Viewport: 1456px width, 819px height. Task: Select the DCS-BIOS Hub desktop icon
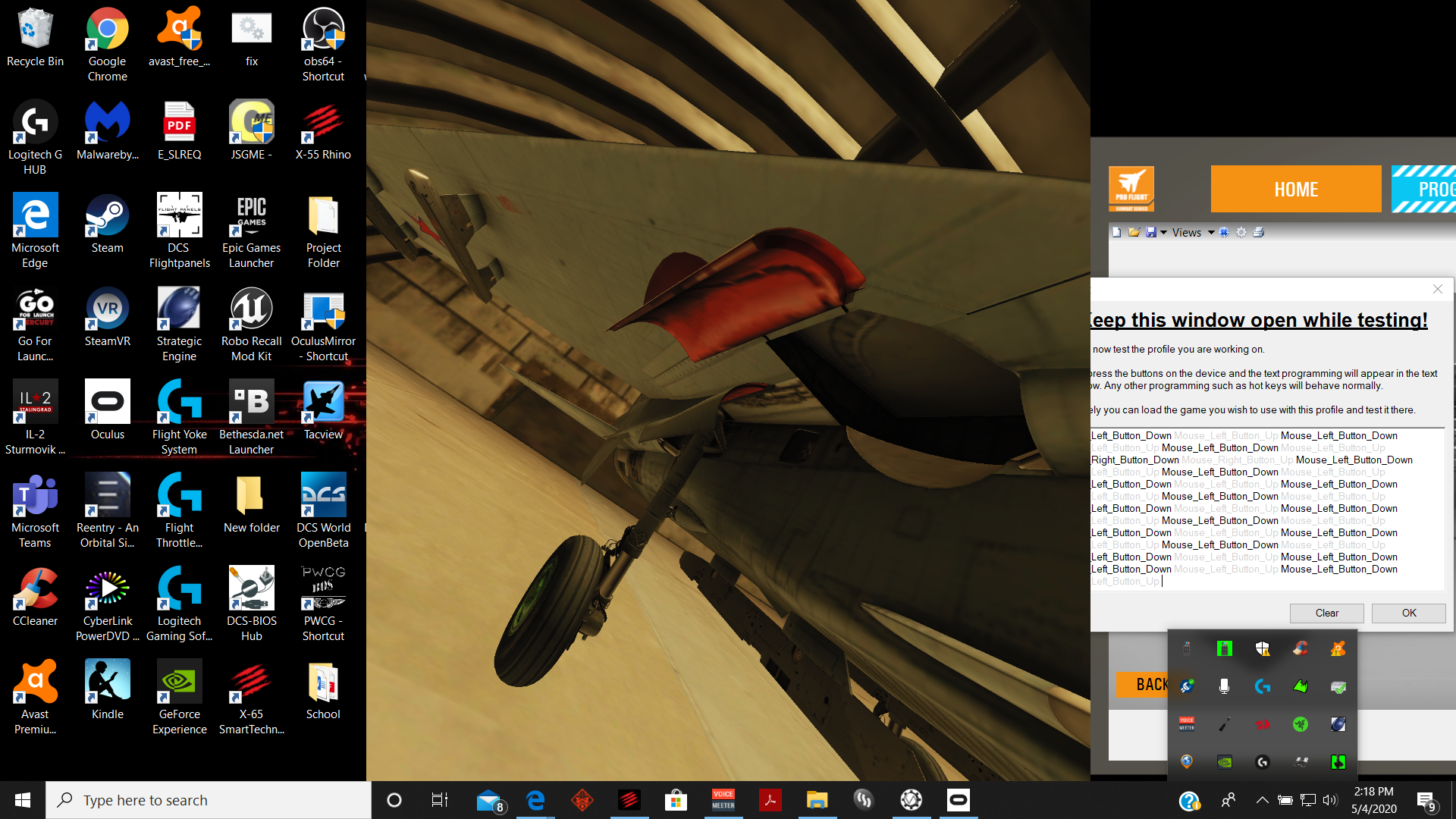click(x=252, y=604)
